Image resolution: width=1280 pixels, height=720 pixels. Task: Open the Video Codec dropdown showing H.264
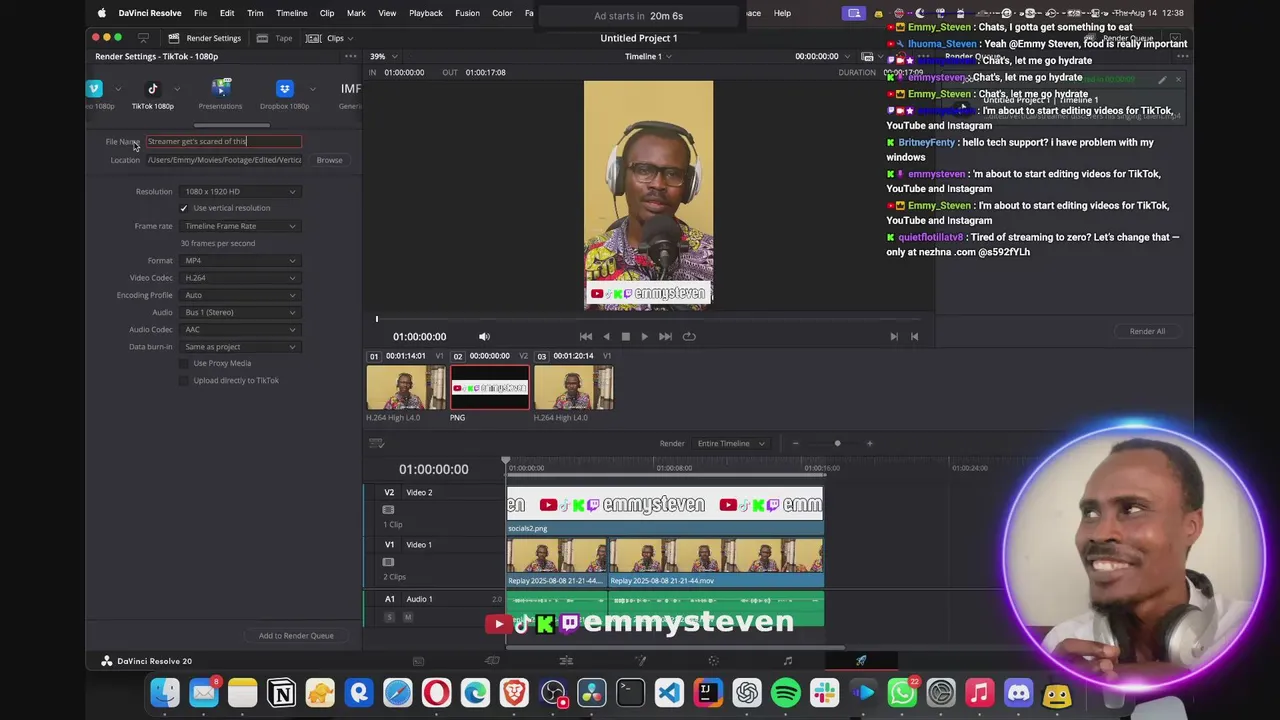pyautogui.click(x=240, y=278)
